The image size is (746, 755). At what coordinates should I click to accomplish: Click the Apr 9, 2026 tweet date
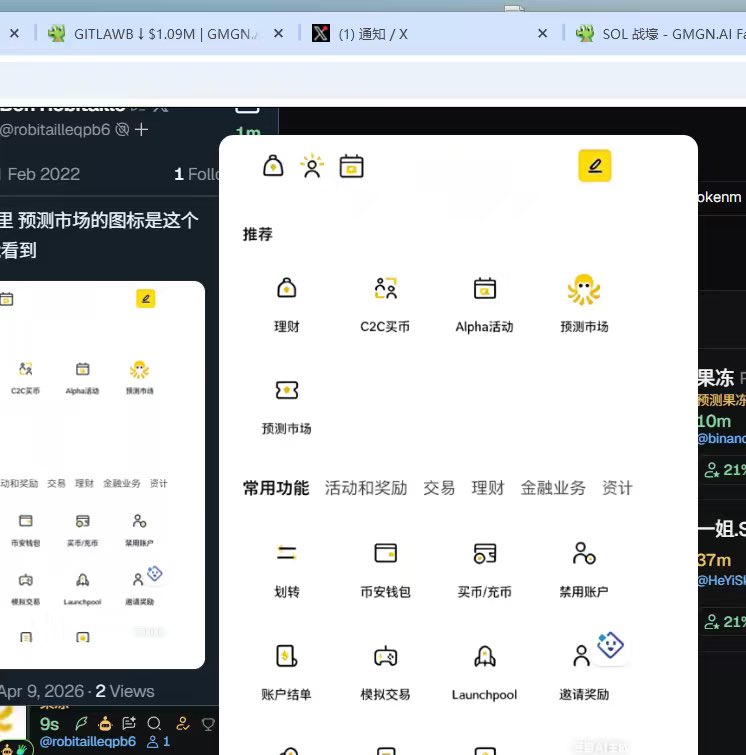point(41,691)
